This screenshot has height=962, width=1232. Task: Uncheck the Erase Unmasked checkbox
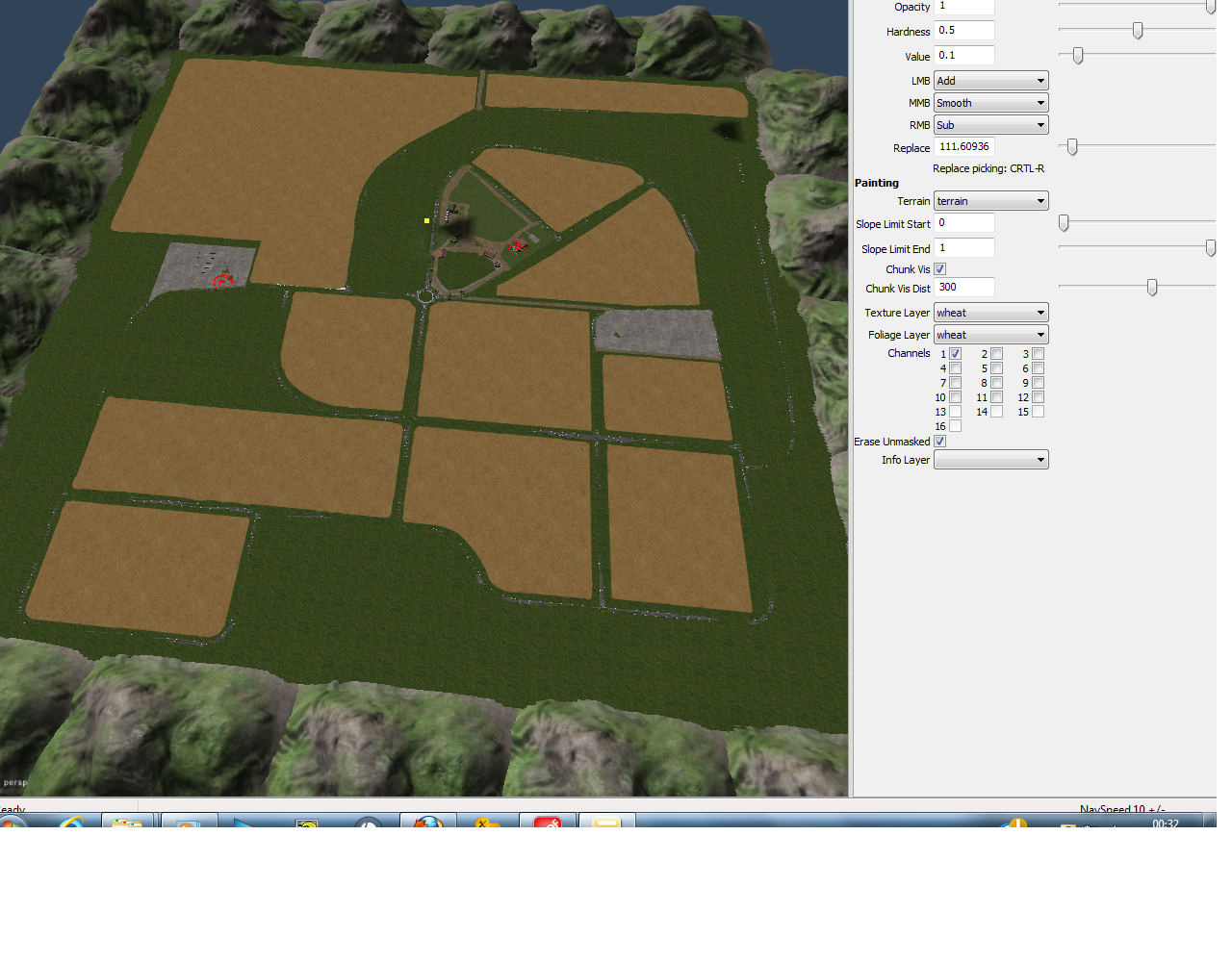(939, 442)
